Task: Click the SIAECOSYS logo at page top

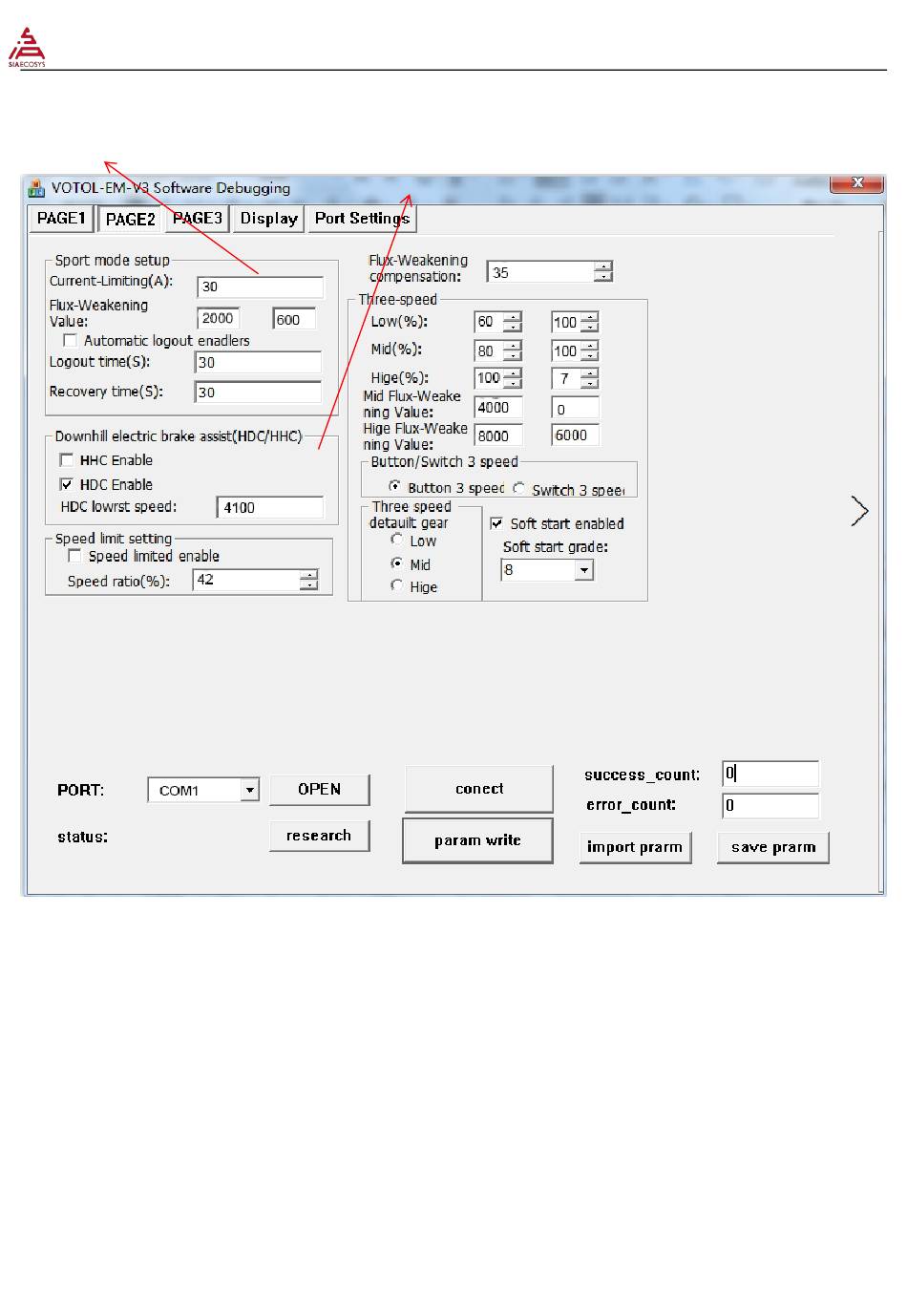Action: pyautogui.click(x=27, y=47)
